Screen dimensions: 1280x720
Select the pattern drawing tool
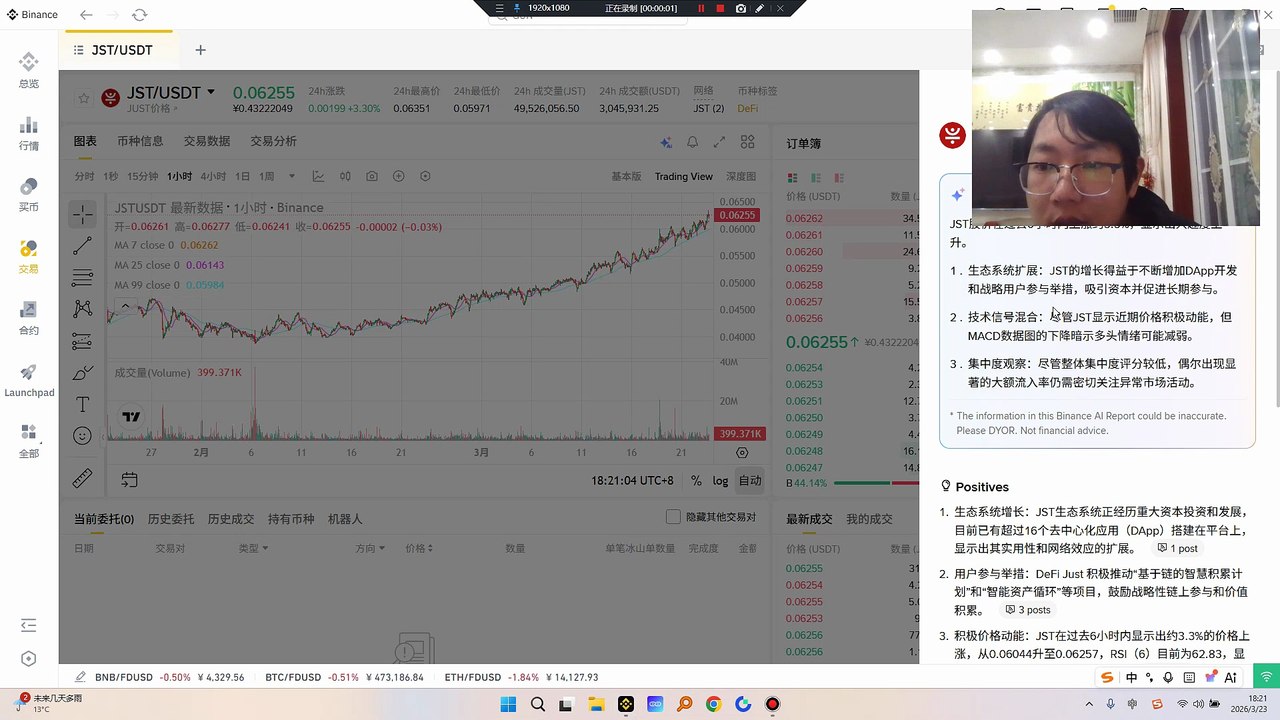(x=83, y=309)
